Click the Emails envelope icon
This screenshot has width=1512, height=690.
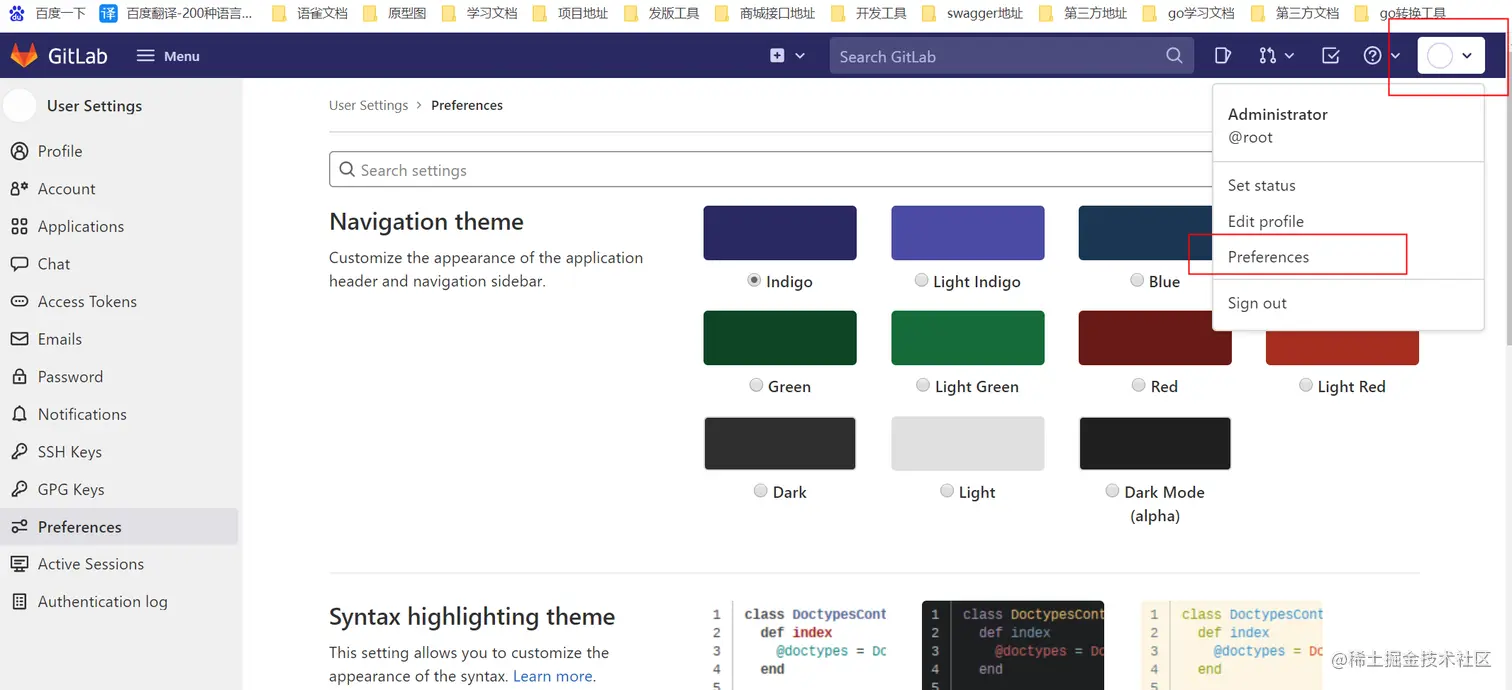tap(19, 339)
